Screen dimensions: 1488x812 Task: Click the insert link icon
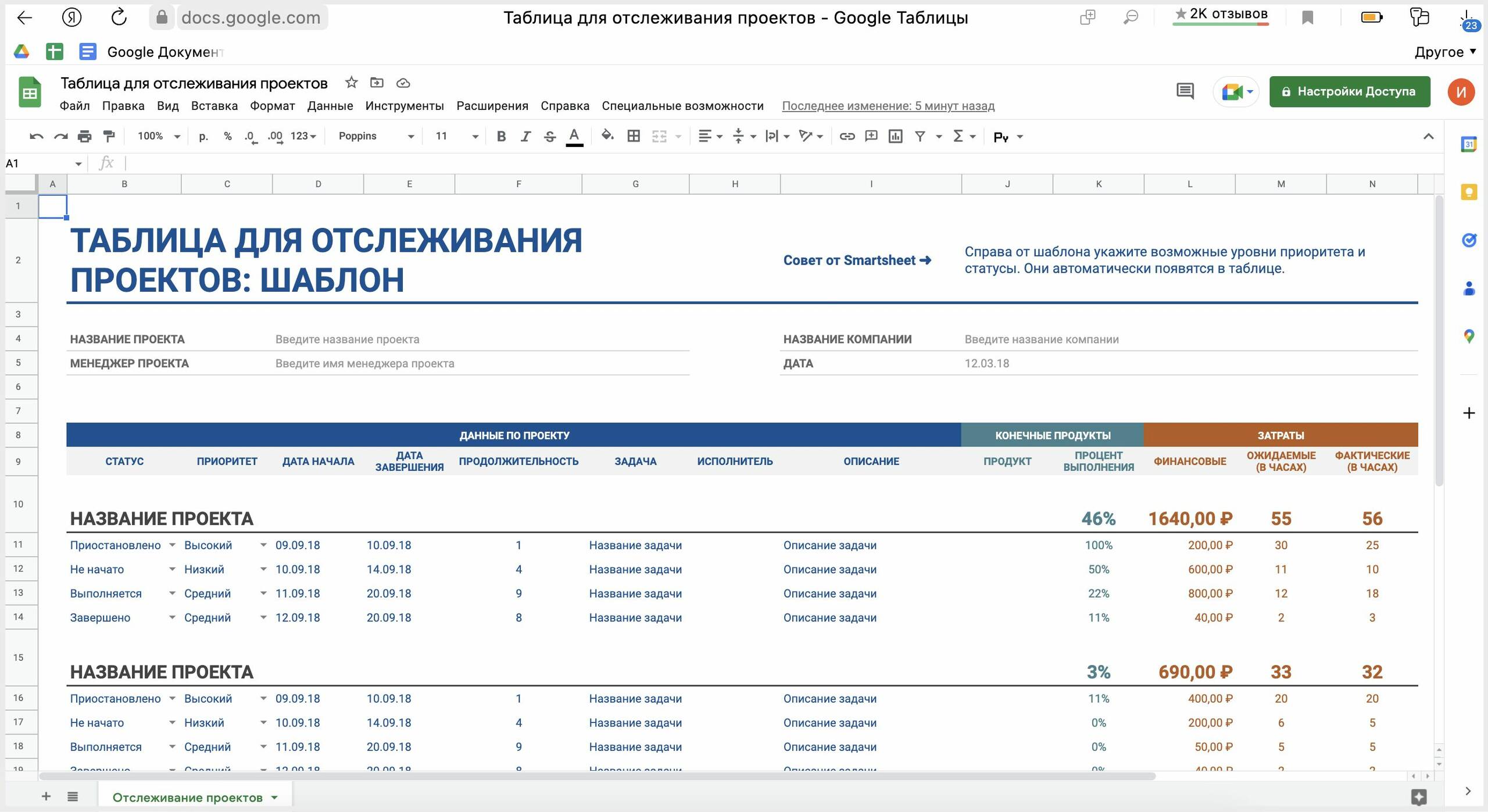click(847, 136)
